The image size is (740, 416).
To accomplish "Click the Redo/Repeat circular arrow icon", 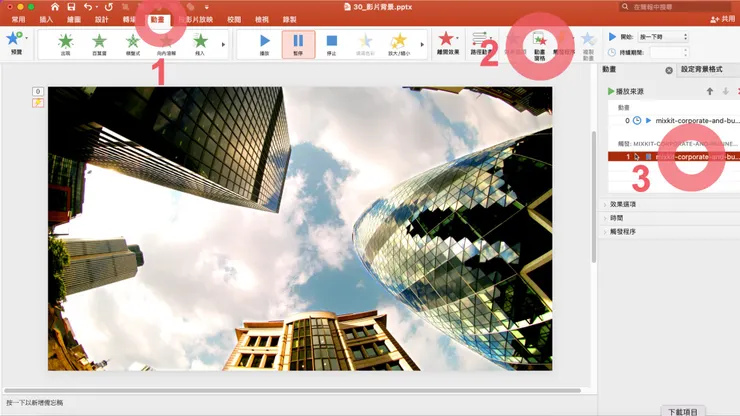I will pyautogui.click(x=109, y=7).
